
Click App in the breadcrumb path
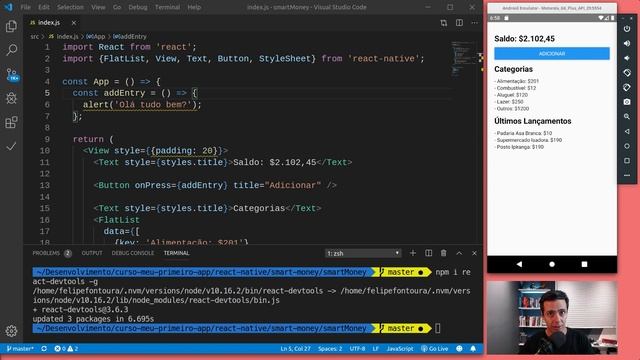(x=96, y=37)
